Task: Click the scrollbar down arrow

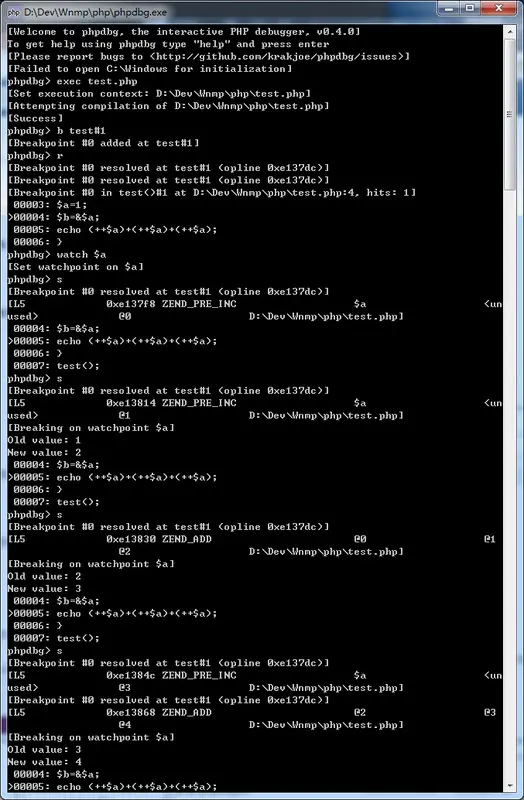Action: (509, 786)
